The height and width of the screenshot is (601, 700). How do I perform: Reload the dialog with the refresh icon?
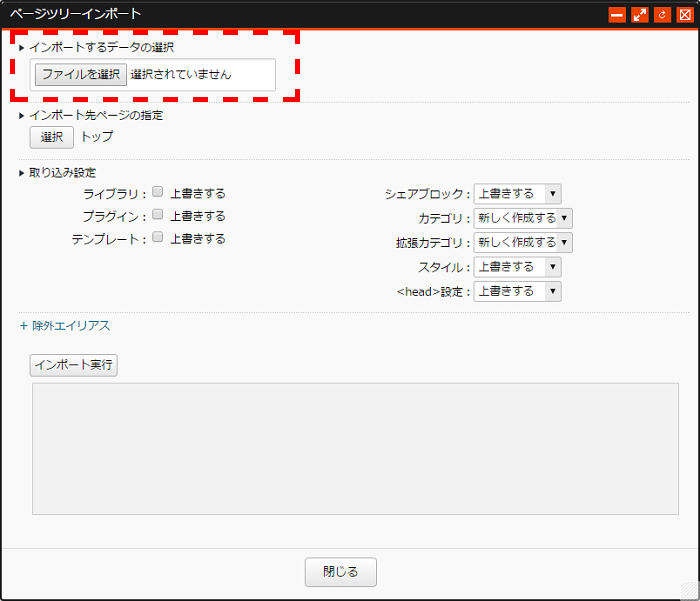pyautogui.click(x=662, y=15)
